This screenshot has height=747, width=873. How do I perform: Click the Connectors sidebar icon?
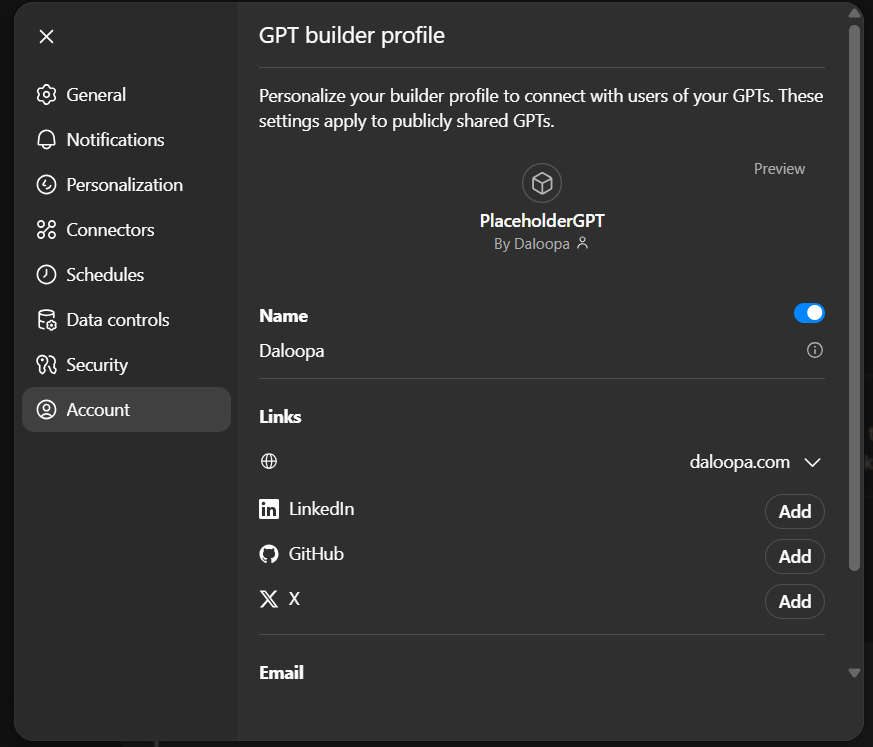[46, 230]
